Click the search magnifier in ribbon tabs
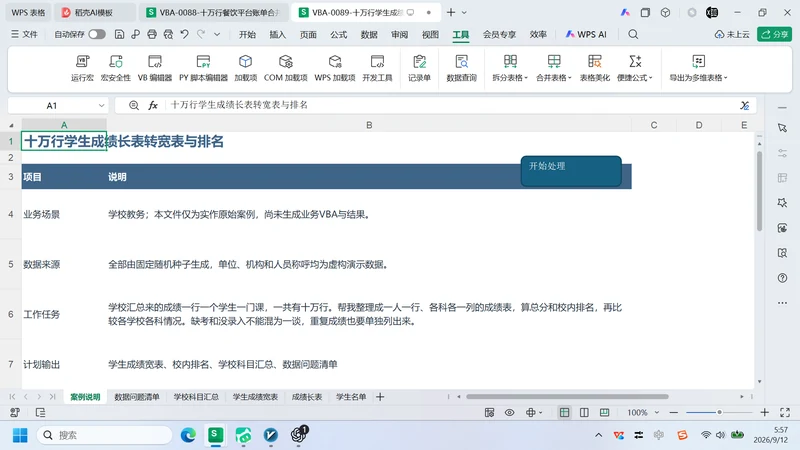The image size is (800, 450). (633, 34)
